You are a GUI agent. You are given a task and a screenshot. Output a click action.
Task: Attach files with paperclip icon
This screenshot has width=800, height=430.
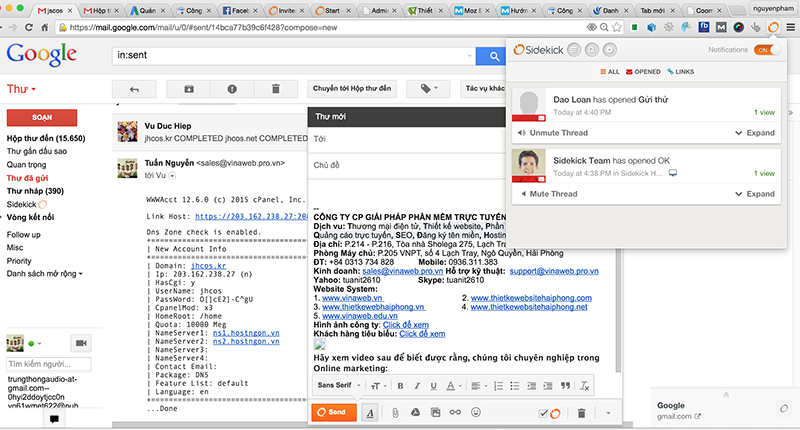coord(395,413)
